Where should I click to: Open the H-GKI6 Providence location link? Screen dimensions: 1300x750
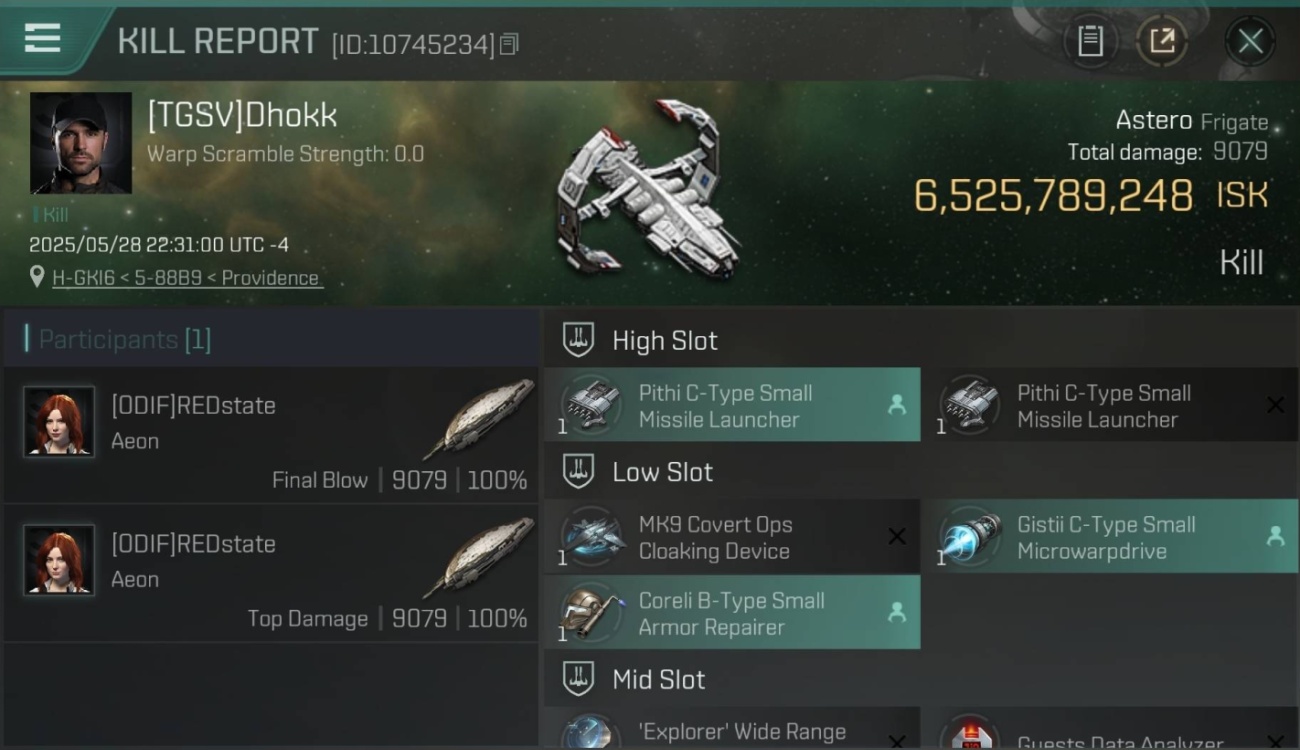click(x=186, y=278)
